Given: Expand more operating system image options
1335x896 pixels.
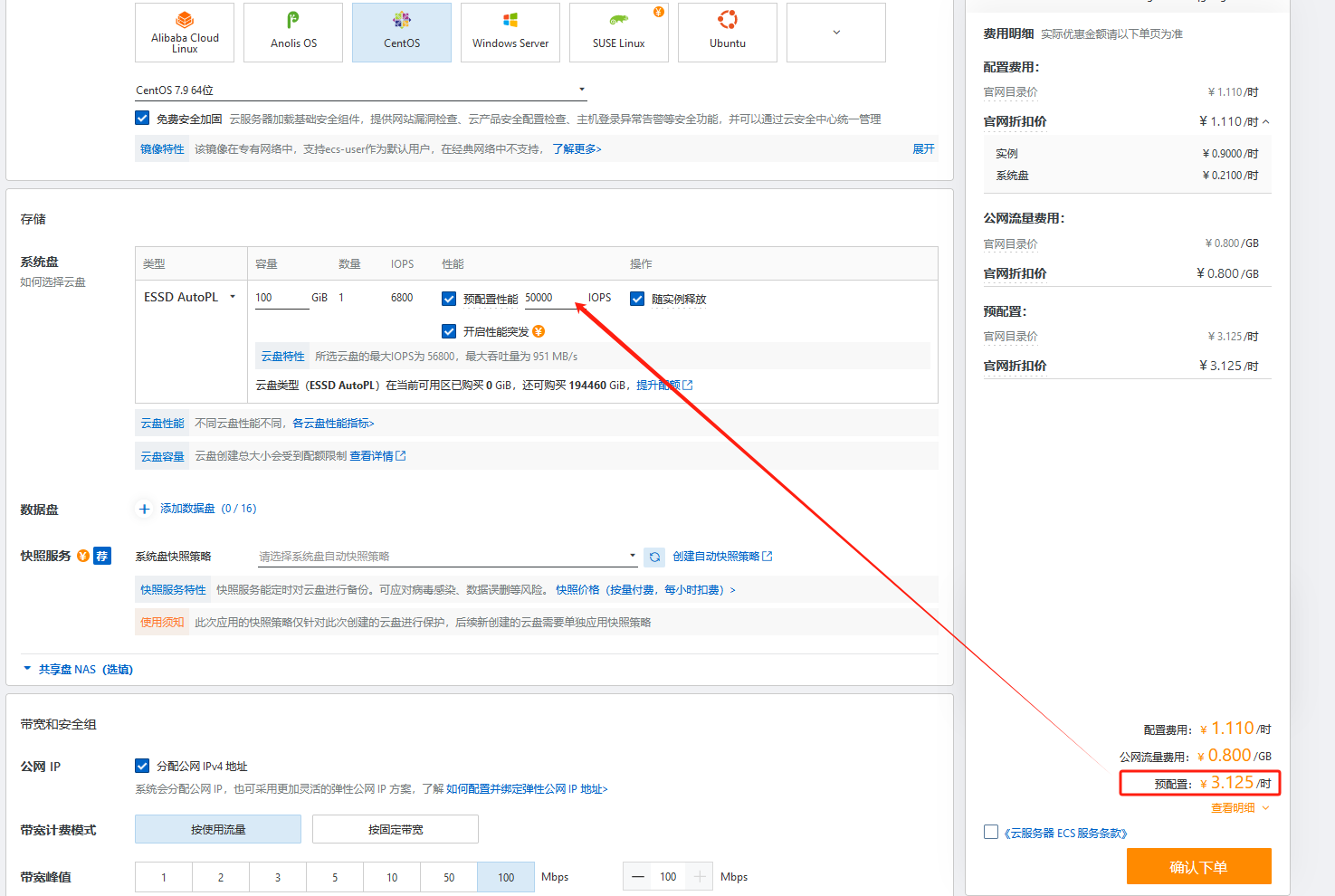Looking at the screenshot, I should 836,33.
